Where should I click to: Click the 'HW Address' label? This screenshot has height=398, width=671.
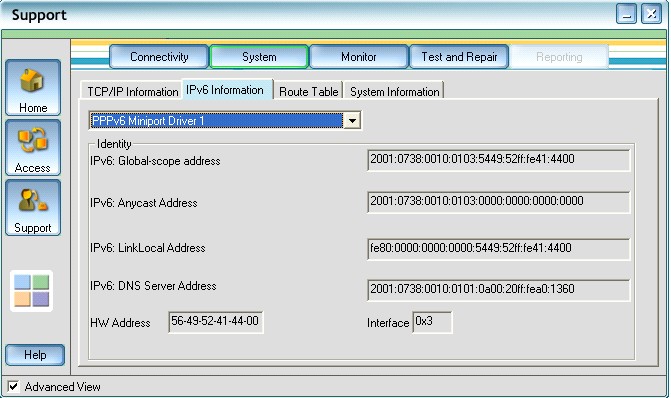click(120, 323)
